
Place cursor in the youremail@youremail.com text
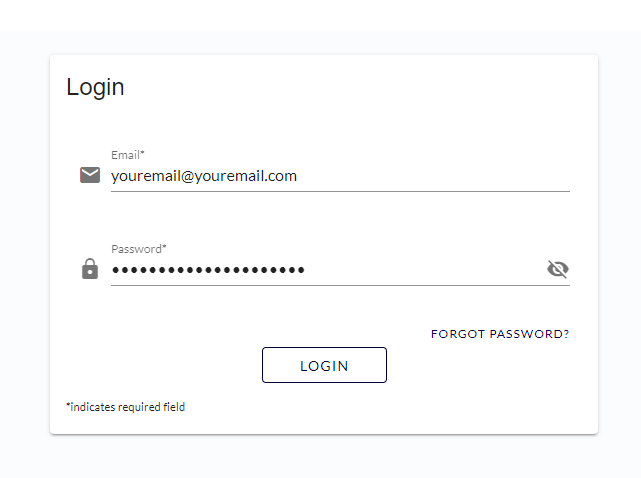204,176
